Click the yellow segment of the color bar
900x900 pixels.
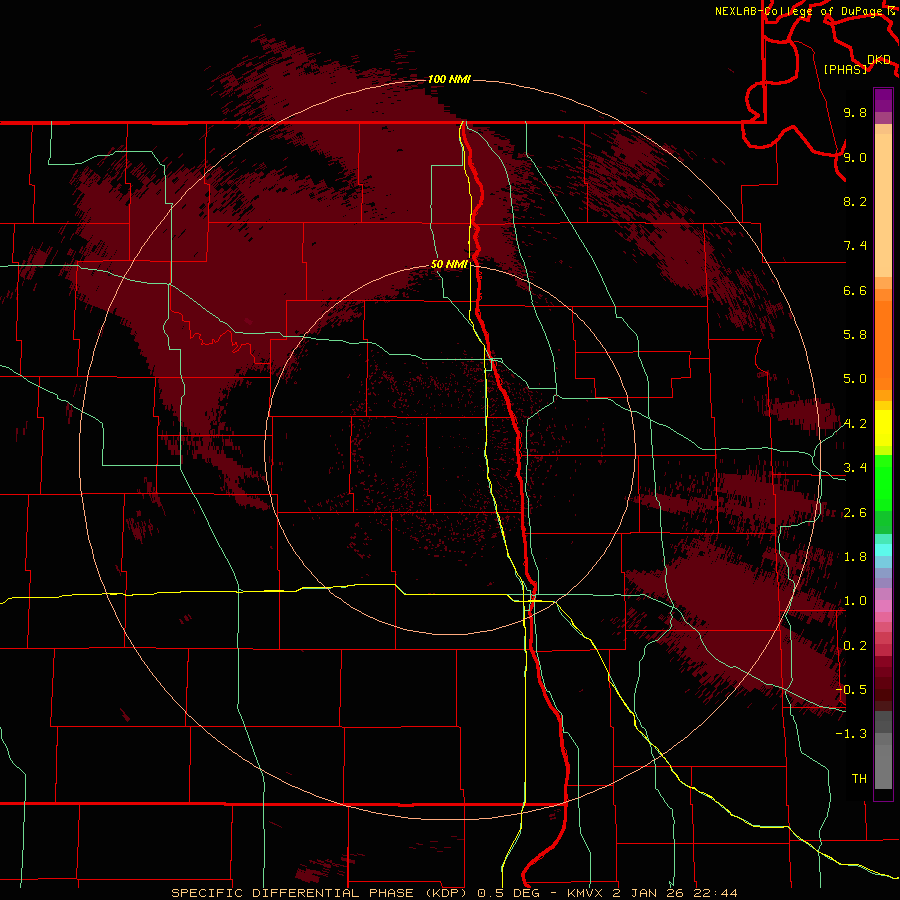(883, 428)
